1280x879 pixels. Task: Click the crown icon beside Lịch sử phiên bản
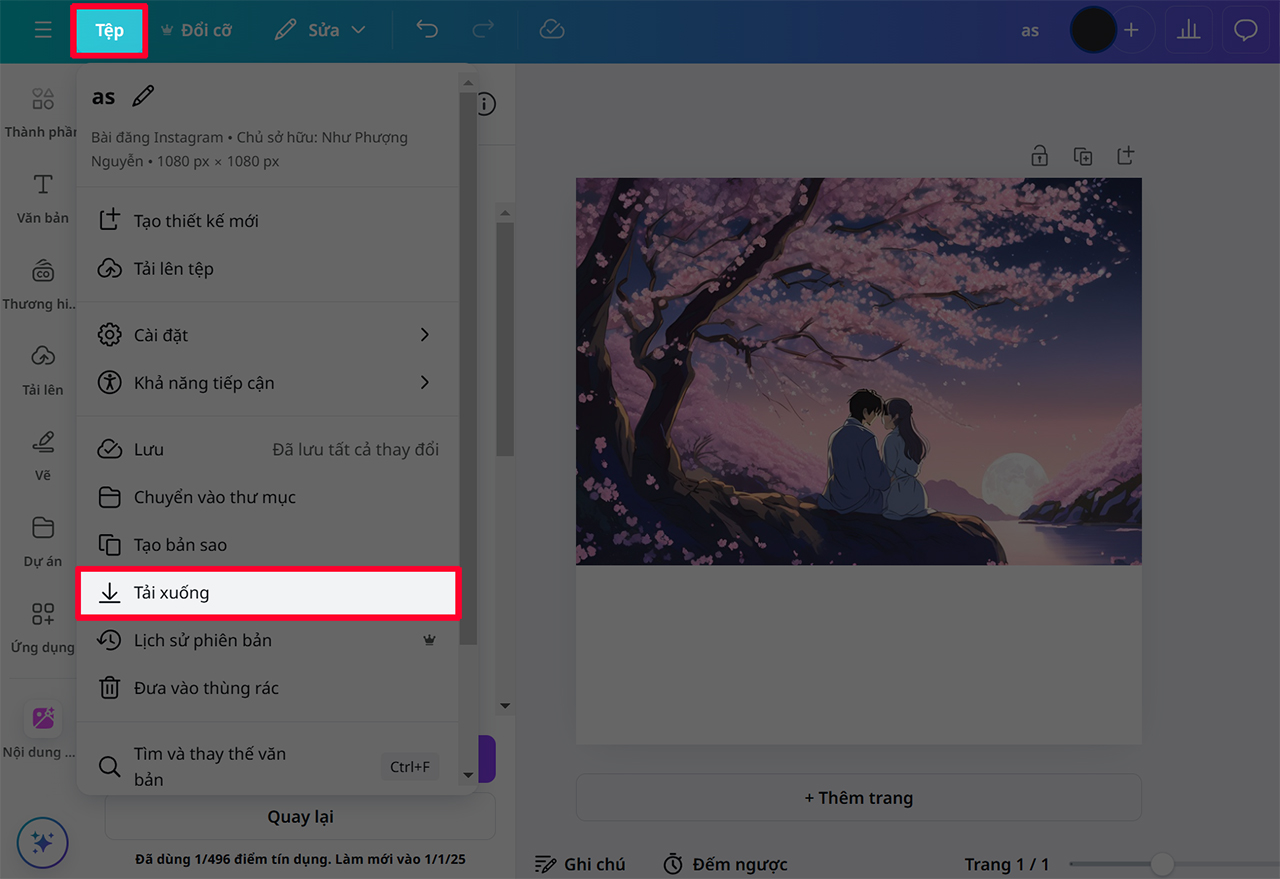pos(430,641)
